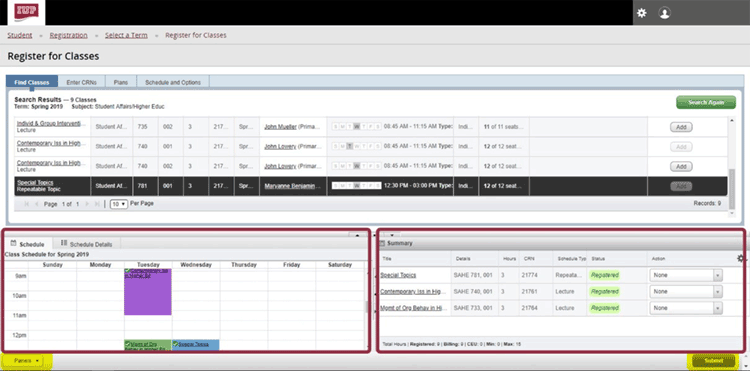This screenshot has height=371, width=750.
Task: Toggle checkbox on purple Tuesday class block
Action: [x=127, y=271]
